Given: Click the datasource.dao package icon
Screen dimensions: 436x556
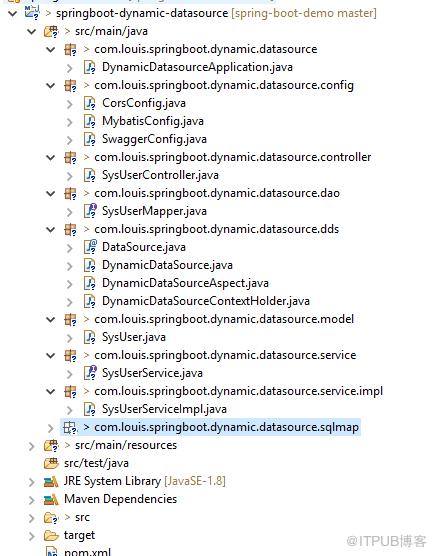Looking at the screenshot, I should pos(70,194).
